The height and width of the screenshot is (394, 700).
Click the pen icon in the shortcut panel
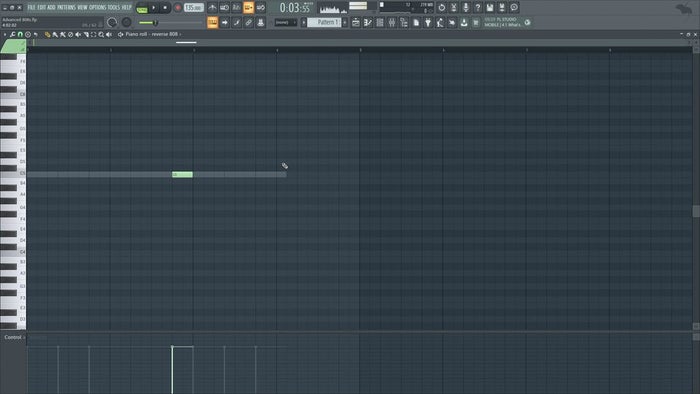point(237,22)
